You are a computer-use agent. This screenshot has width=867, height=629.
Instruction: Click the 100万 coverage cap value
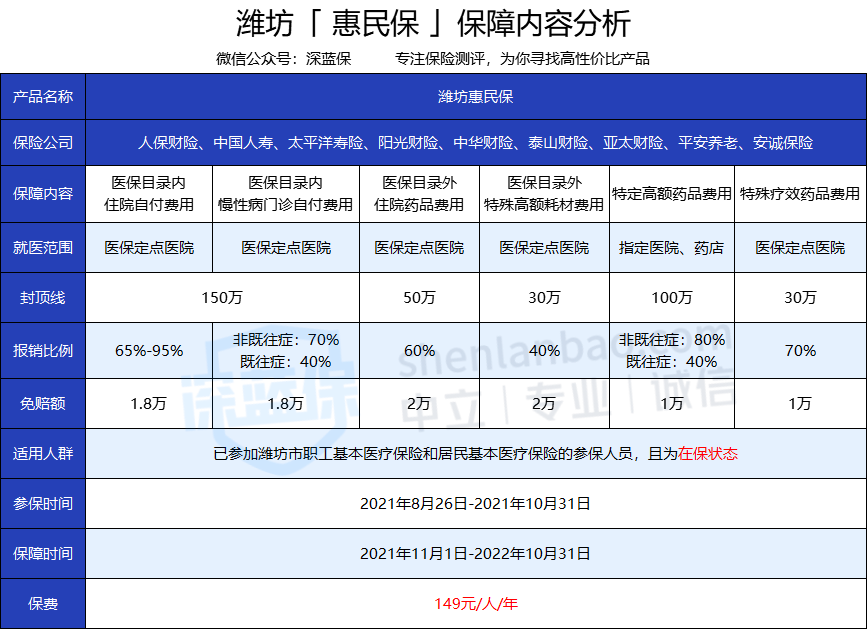[671, 297]
